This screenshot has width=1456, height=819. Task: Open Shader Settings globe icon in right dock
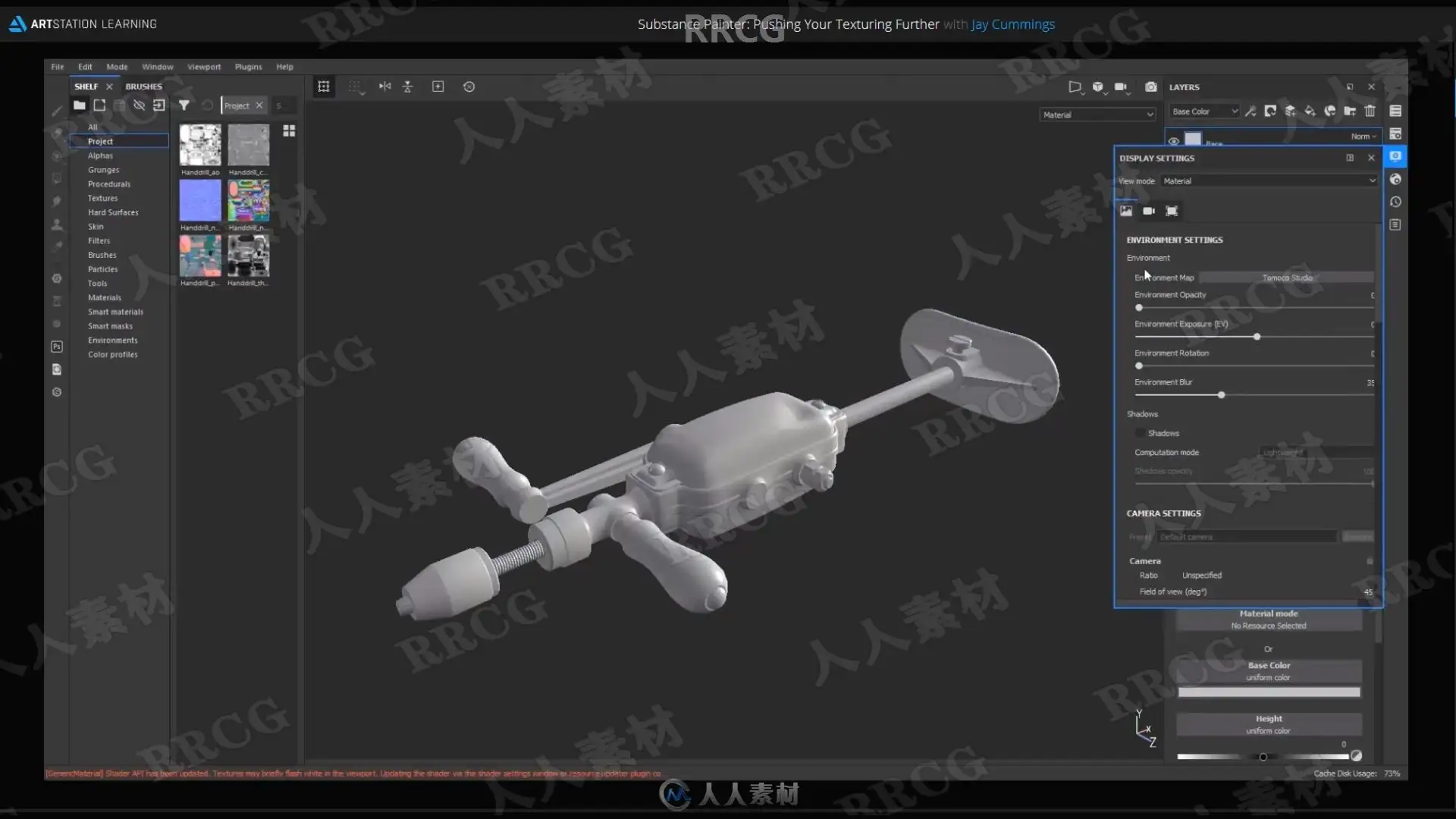point(1395,179)
